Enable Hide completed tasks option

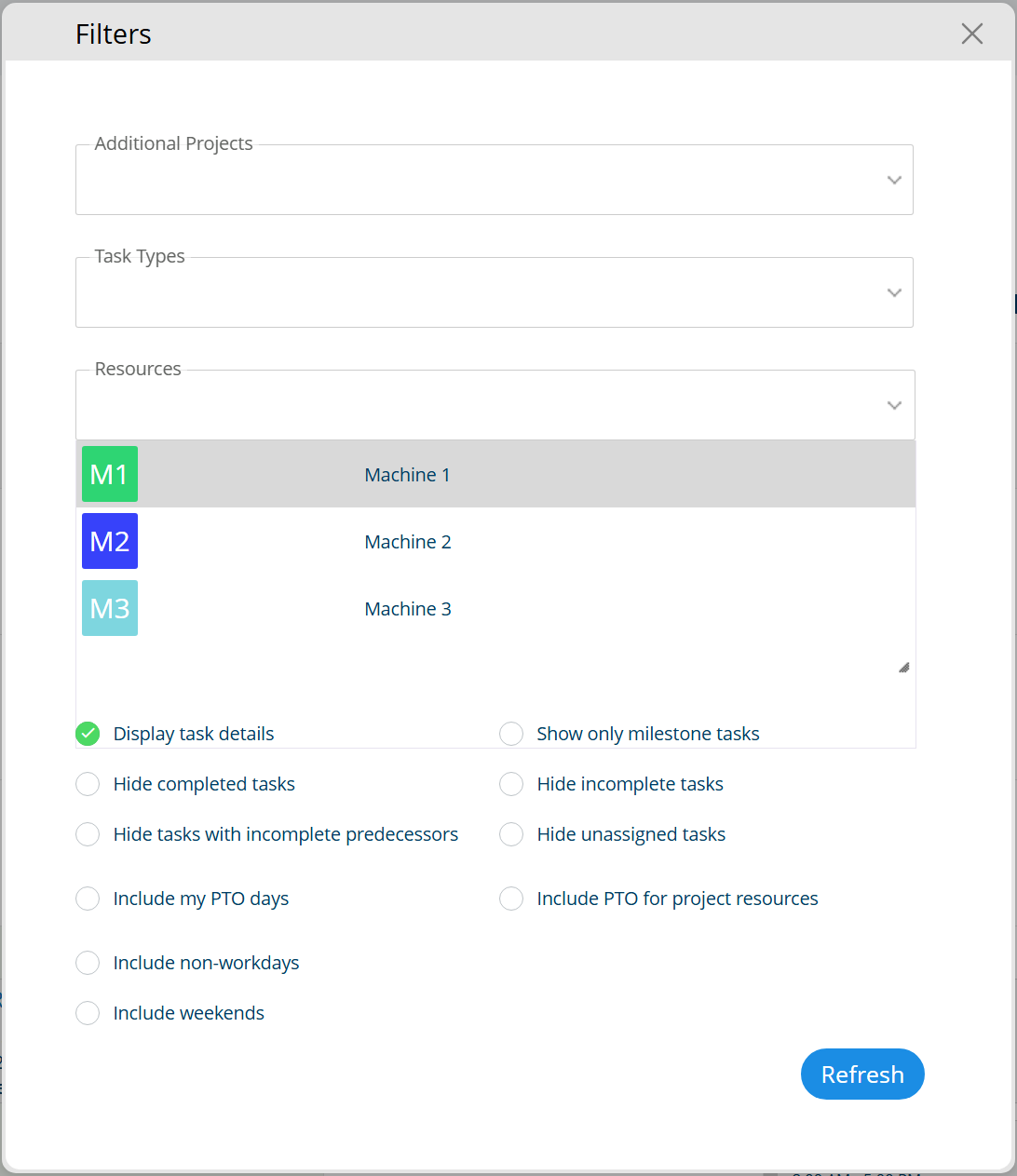point(88,784)
